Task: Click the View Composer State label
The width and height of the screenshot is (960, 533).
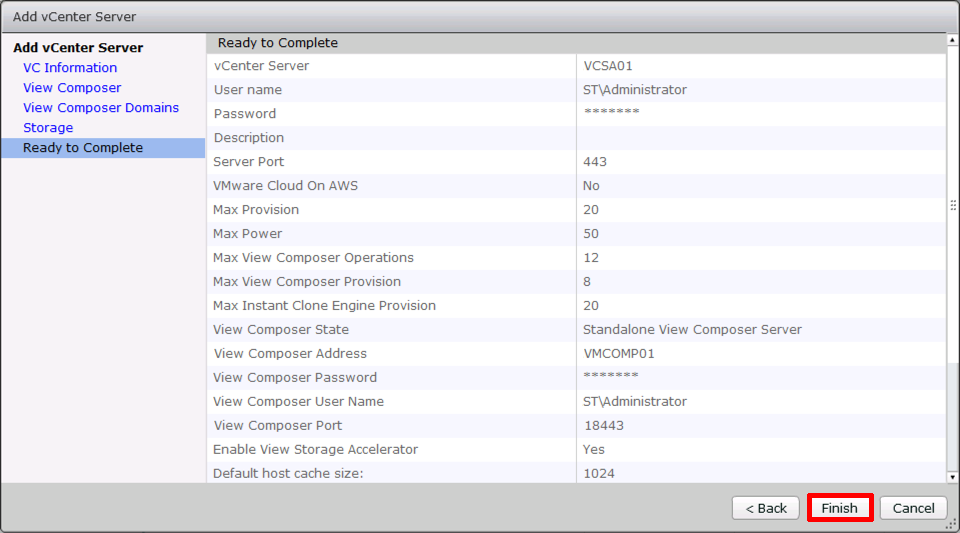Action: [281, 329]
